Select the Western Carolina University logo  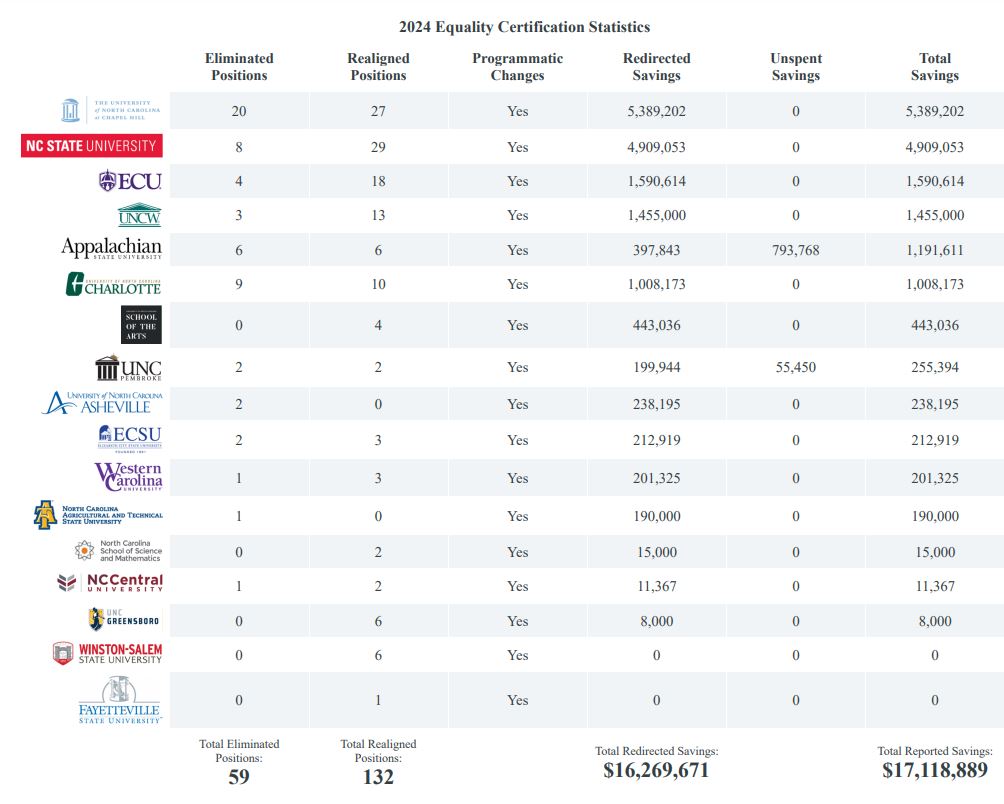(x=128, y=477)
